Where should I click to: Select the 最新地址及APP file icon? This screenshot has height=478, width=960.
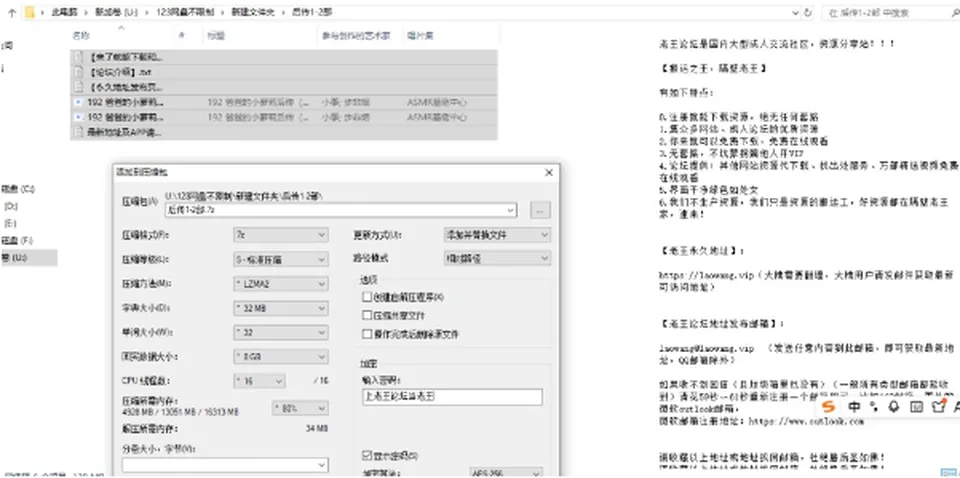[x=78, y=132]
